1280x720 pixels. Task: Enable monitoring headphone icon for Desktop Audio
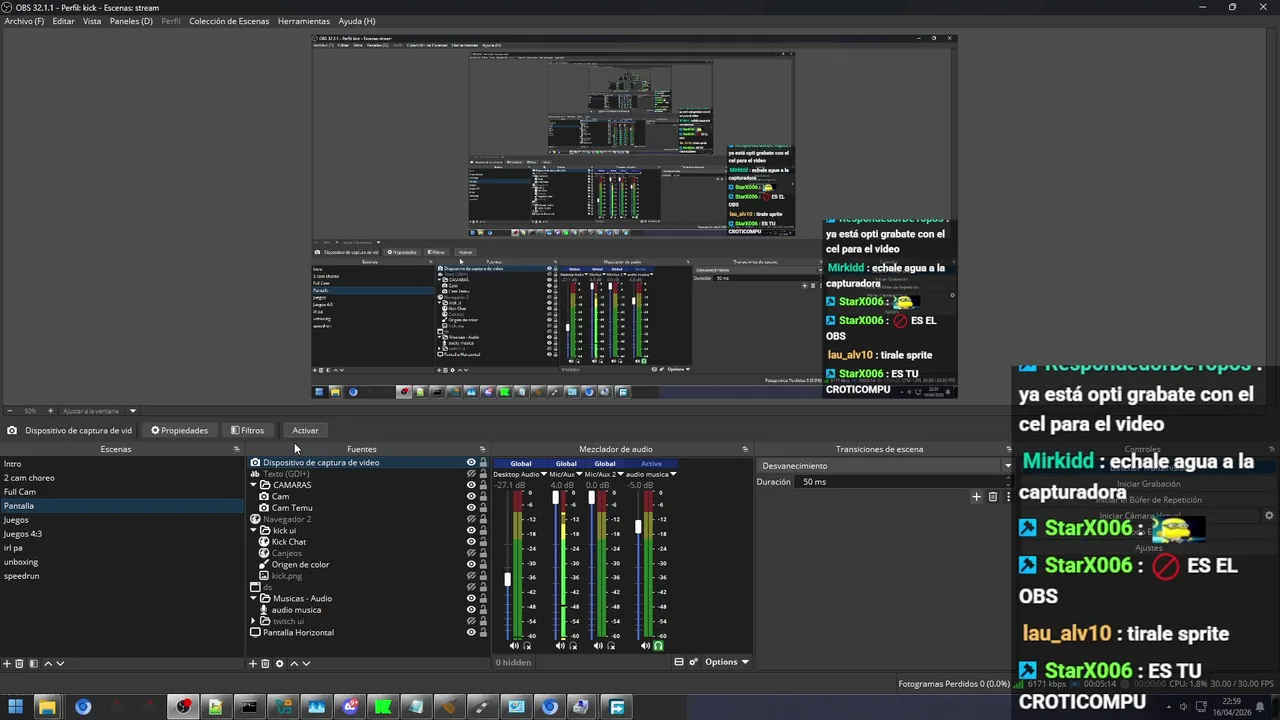pyautogui.click(x=527, y=646)
